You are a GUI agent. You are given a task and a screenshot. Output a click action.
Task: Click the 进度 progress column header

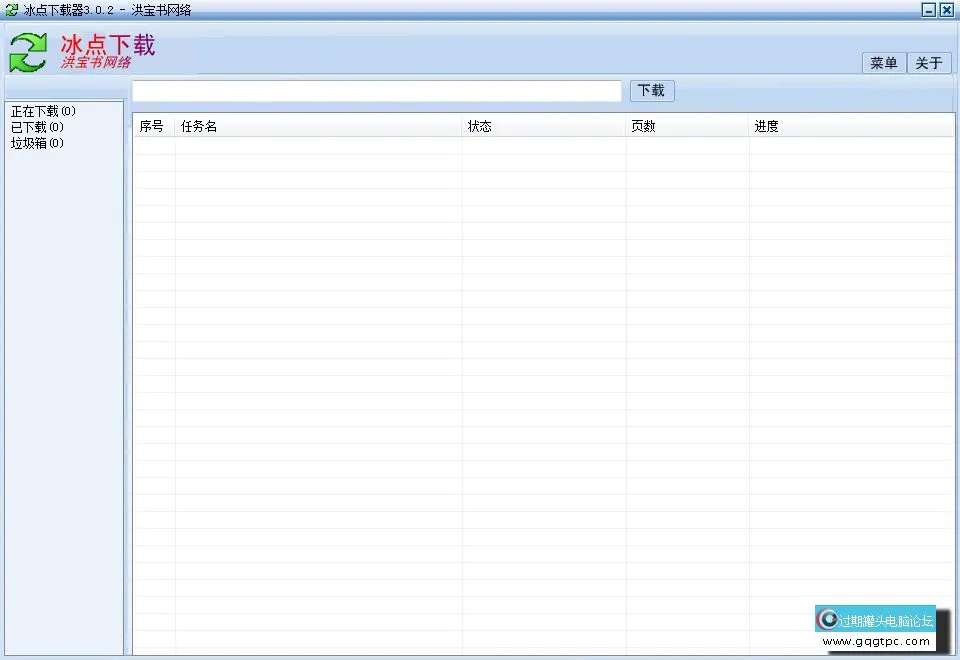(766, 125)
